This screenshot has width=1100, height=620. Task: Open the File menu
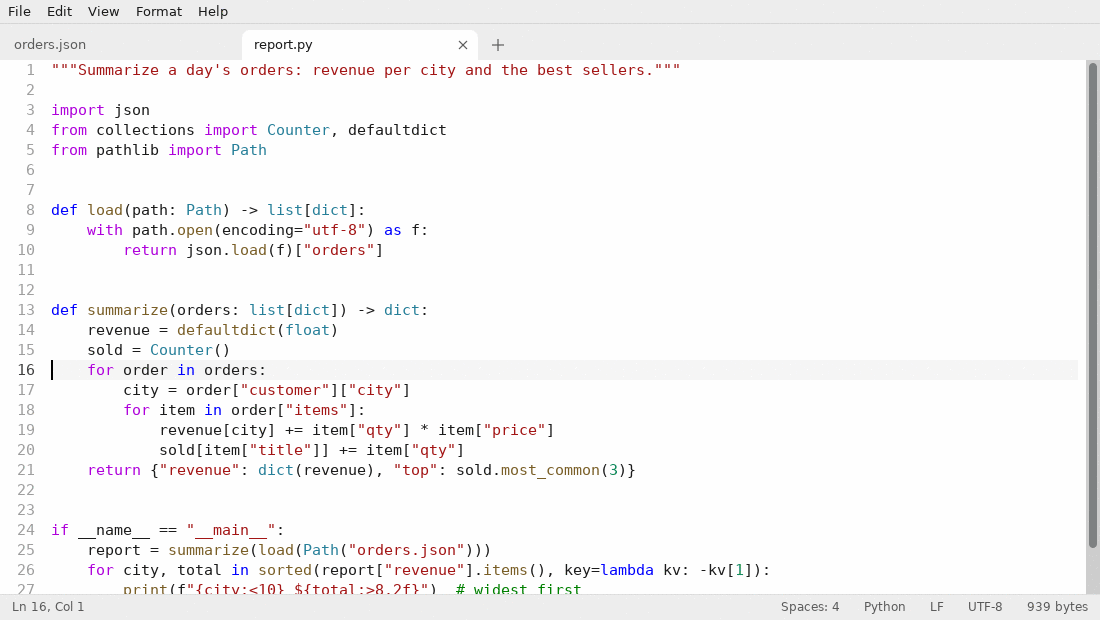pos(19,11)
